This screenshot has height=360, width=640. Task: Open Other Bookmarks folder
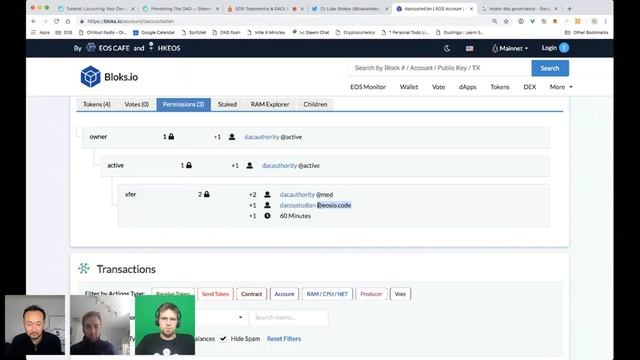click(x=587, y=32)
